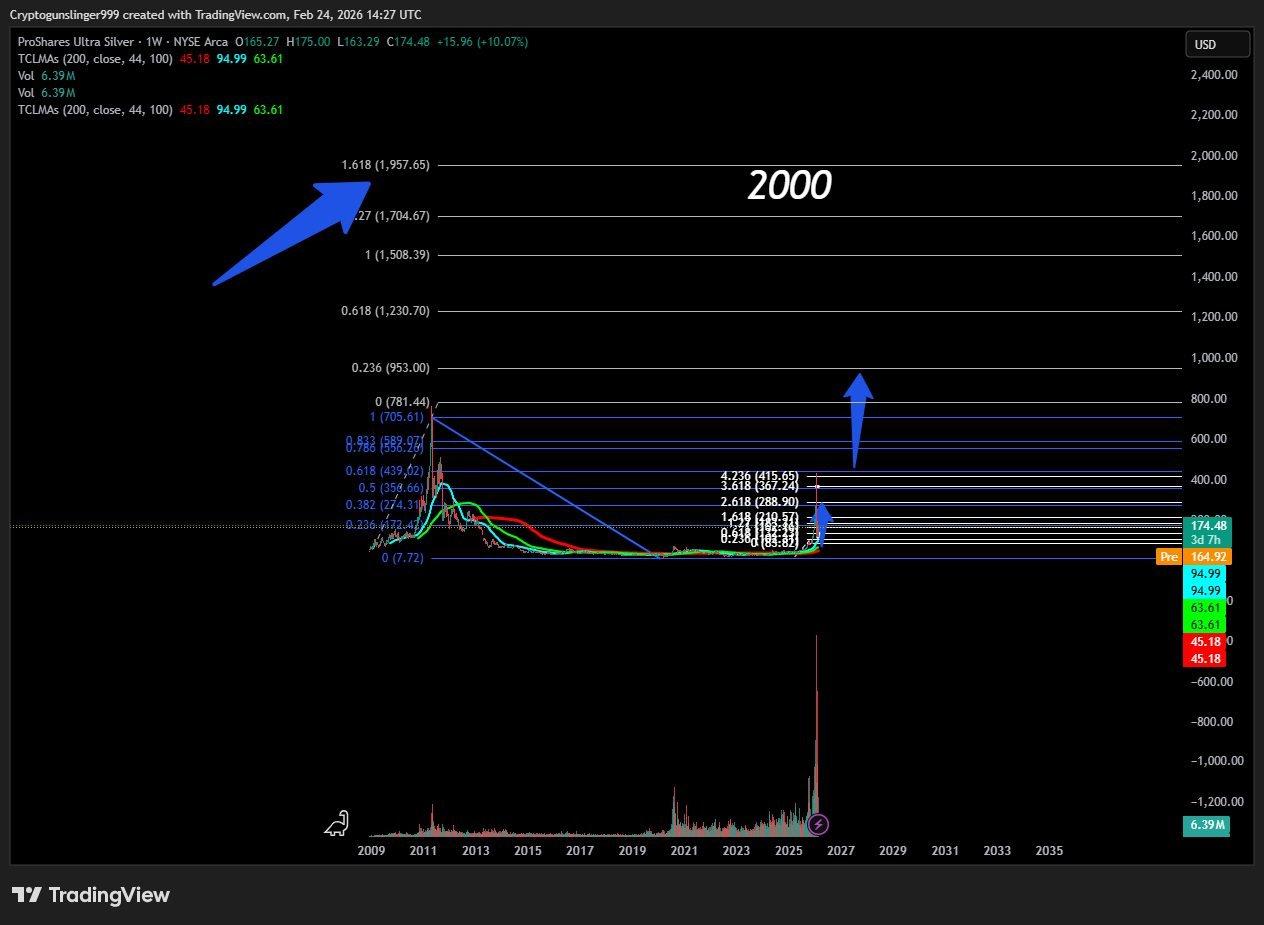Click 2023 on the time axis

736,851
